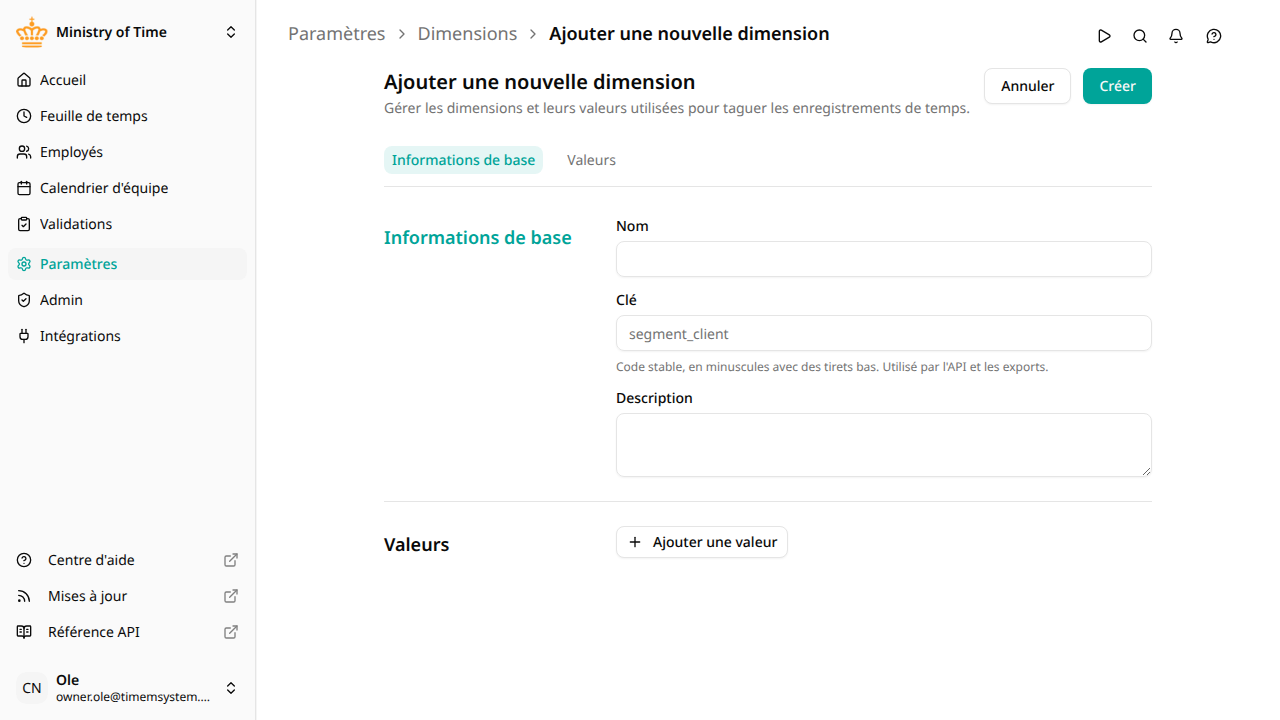Expand the Ole user account menu

pyautogui.click(x=231, y=688)
